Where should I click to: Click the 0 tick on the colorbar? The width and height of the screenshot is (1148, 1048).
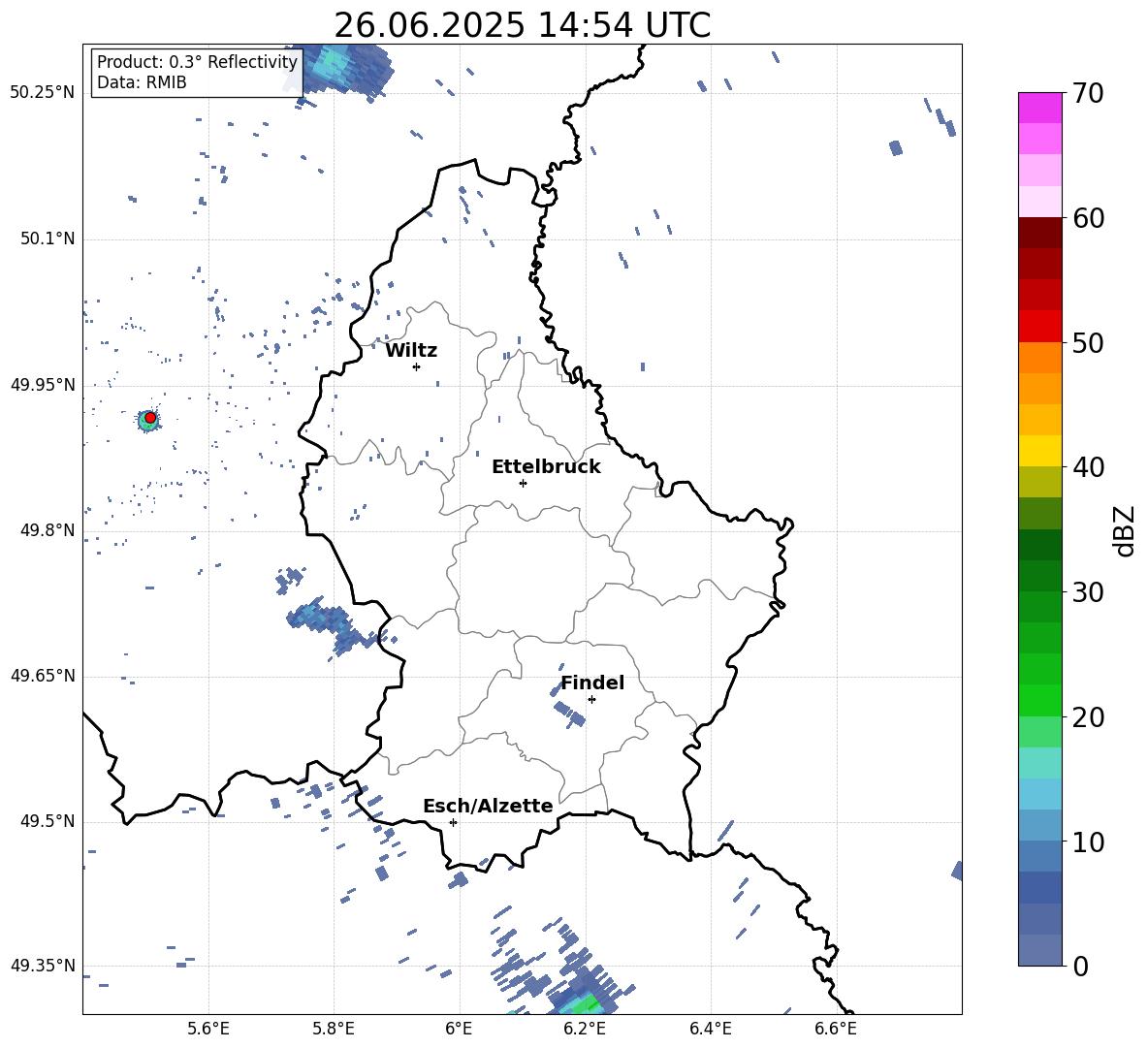click(x=1080, y=967)
